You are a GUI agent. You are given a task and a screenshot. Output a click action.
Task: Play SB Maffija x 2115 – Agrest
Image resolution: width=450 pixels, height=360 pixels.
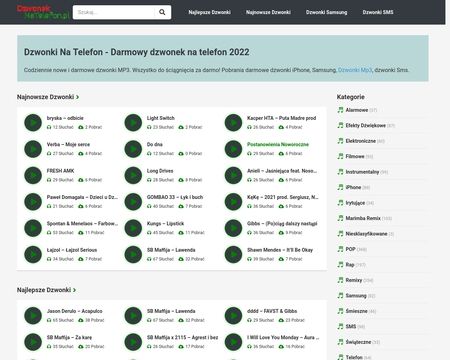133,342
